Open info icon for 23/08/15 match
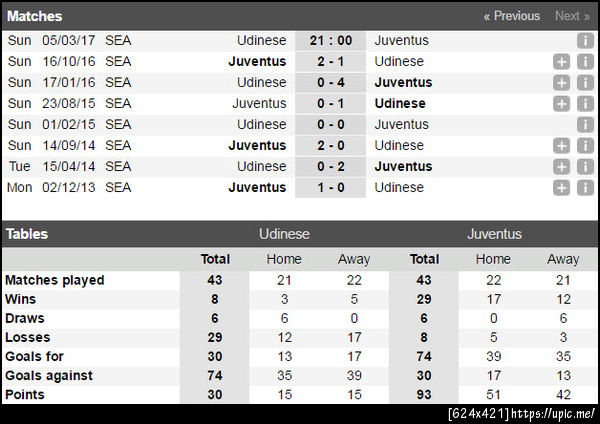The height and width of the screenshot is (424, 600). click(x=586, y=104)
